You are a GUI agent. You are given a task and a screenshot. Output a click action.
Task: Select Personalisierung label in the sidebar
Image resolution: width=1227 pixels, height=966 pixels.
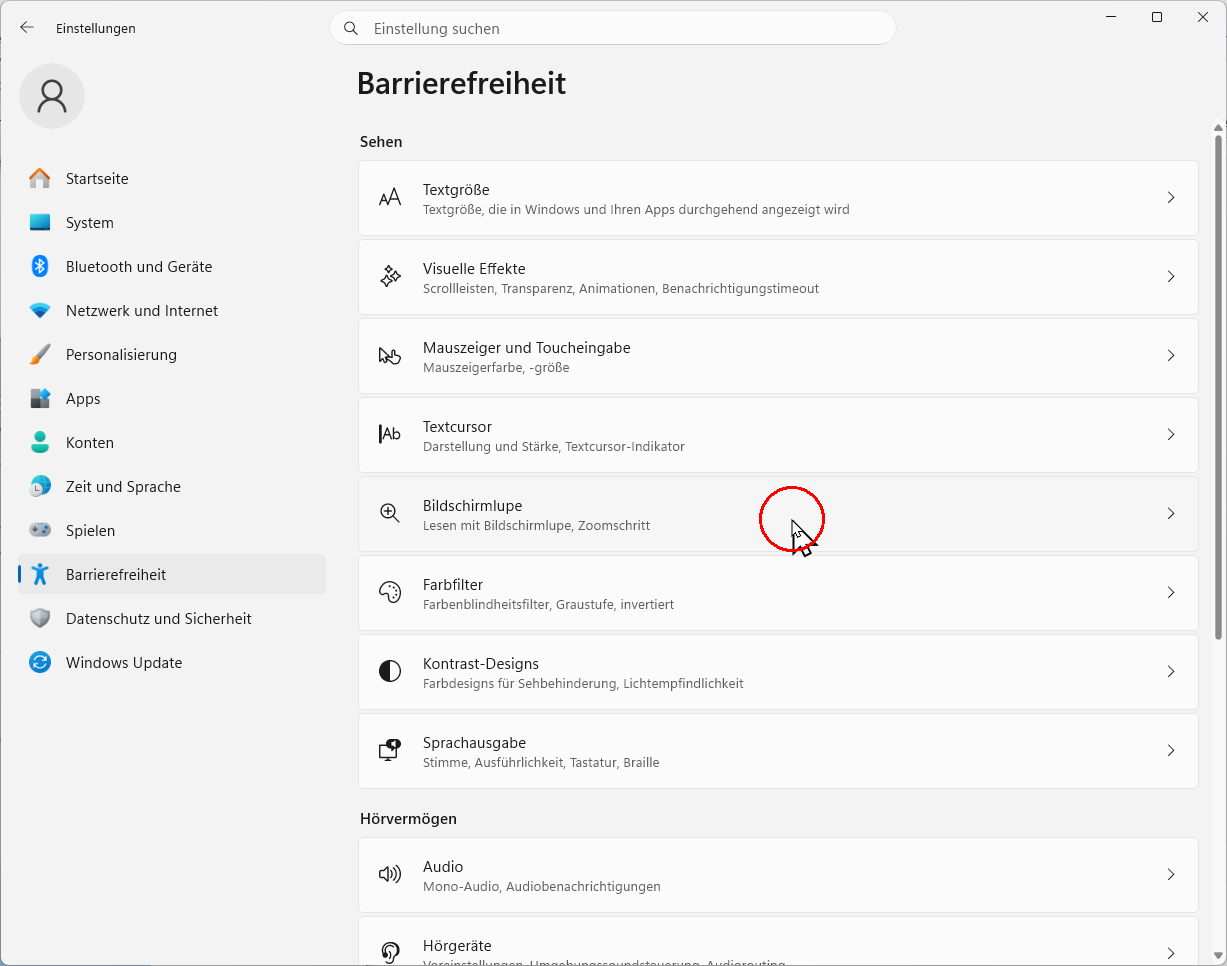tap(121, 355)
